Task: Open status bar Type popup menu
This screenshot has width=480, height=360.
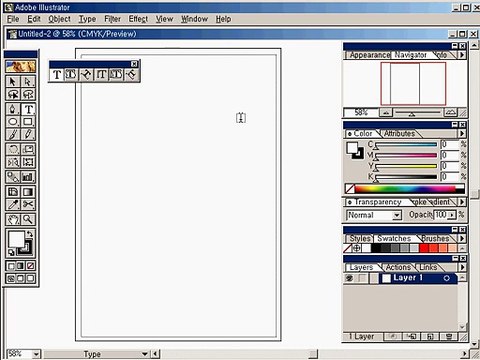Action: pyautogui.click(x=145, y=354)
